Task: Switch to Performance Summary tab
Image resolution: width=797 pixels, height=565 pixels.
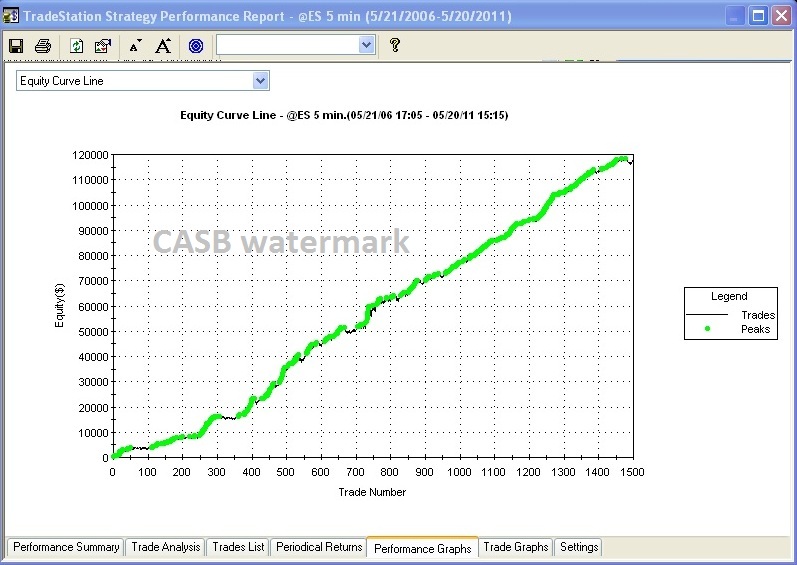Action: (x=66, y=547)
